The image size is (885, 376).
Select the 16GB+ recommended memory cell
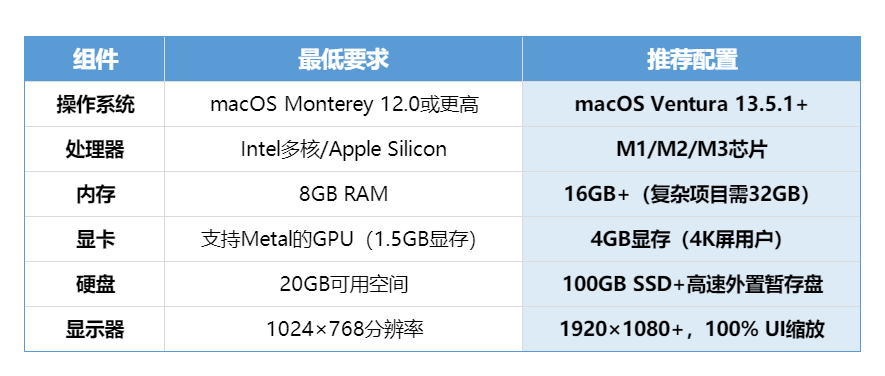click(691, 194)
